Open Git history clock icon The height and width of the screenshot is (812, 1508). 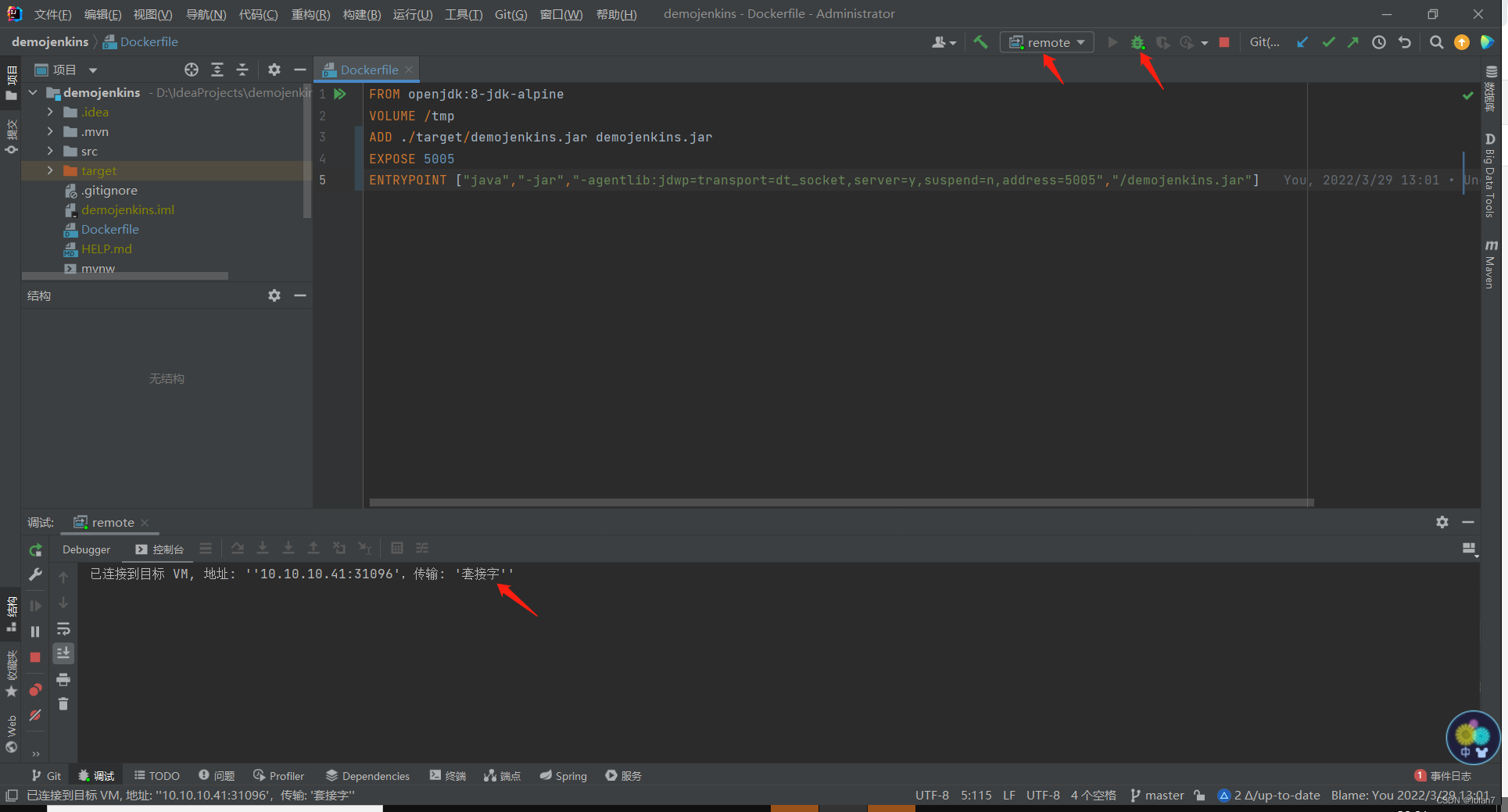pos(1379,42)
